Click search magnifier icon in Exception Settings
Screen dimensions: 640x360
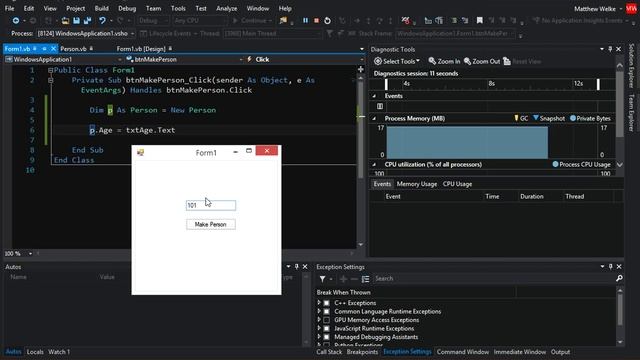619,278
